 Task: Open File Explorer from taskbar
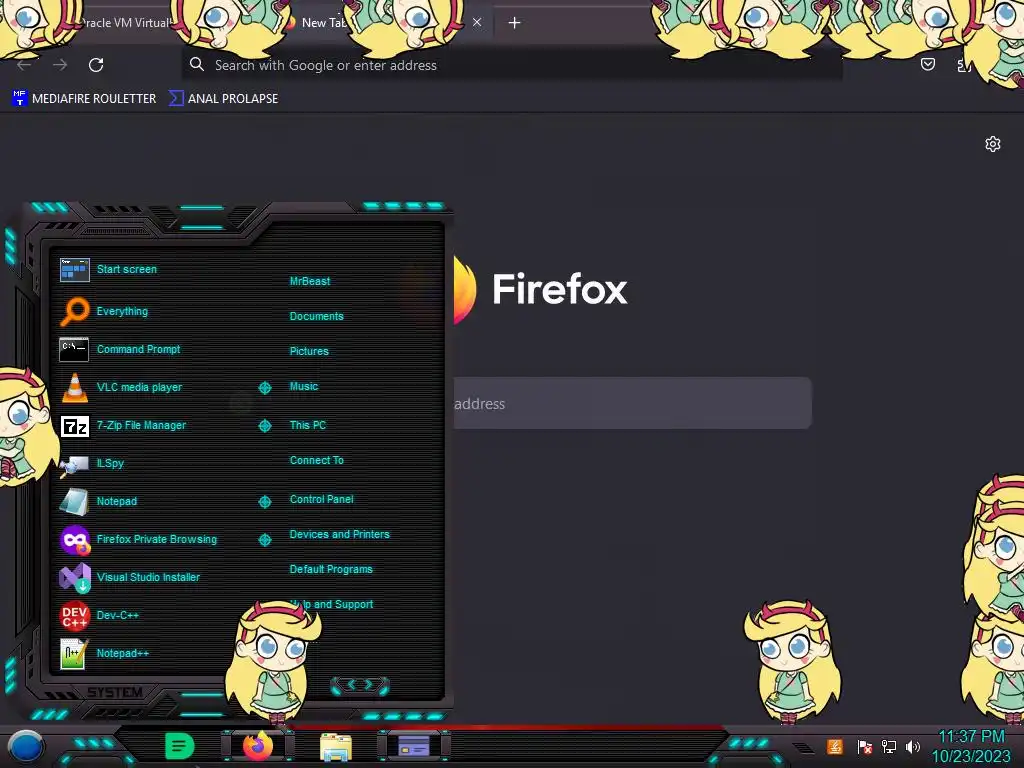(336, 746)
